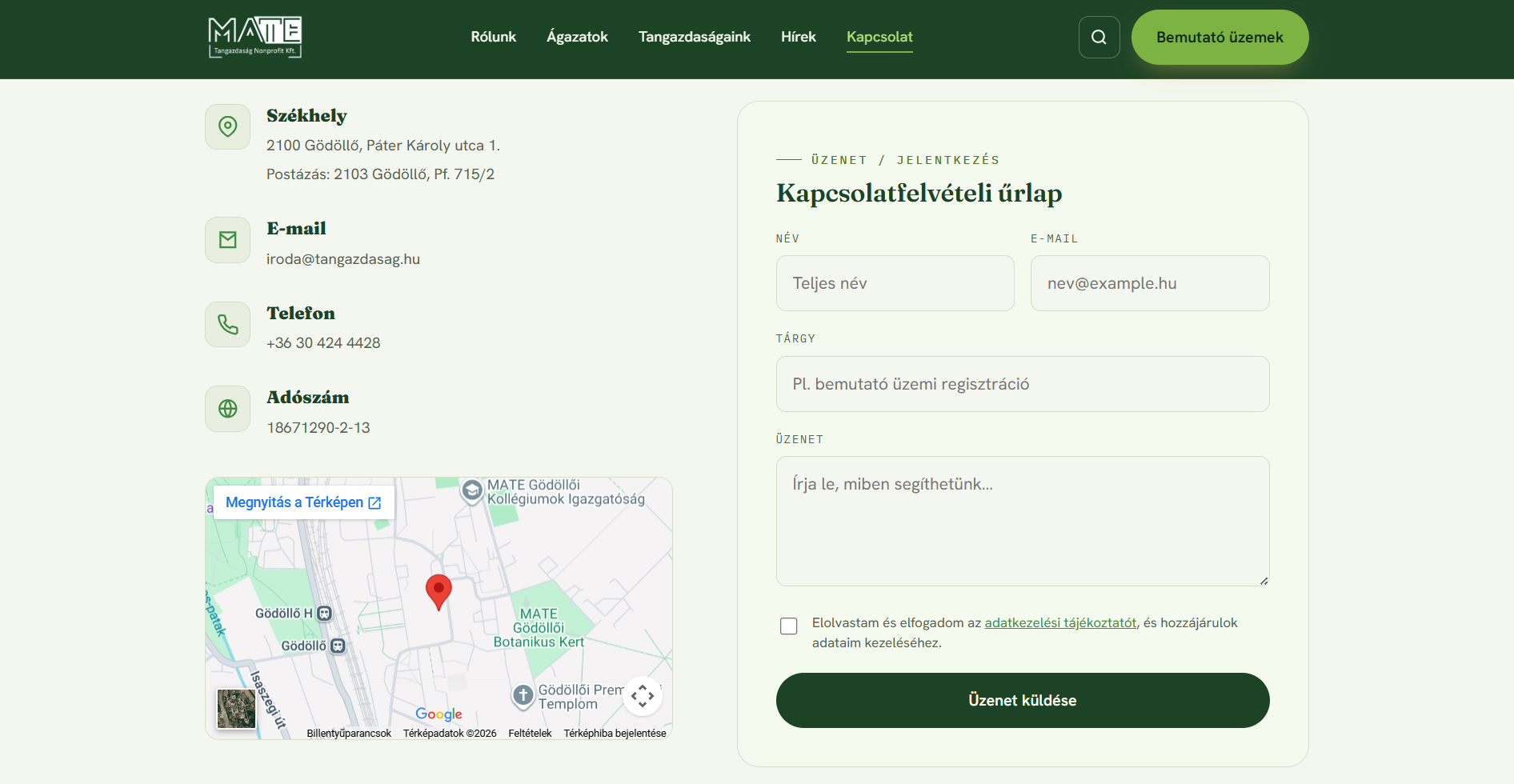Click Megnyitás a Térképen link
The height and width of the screenshot is (784, 1514).
coord(303,502)
